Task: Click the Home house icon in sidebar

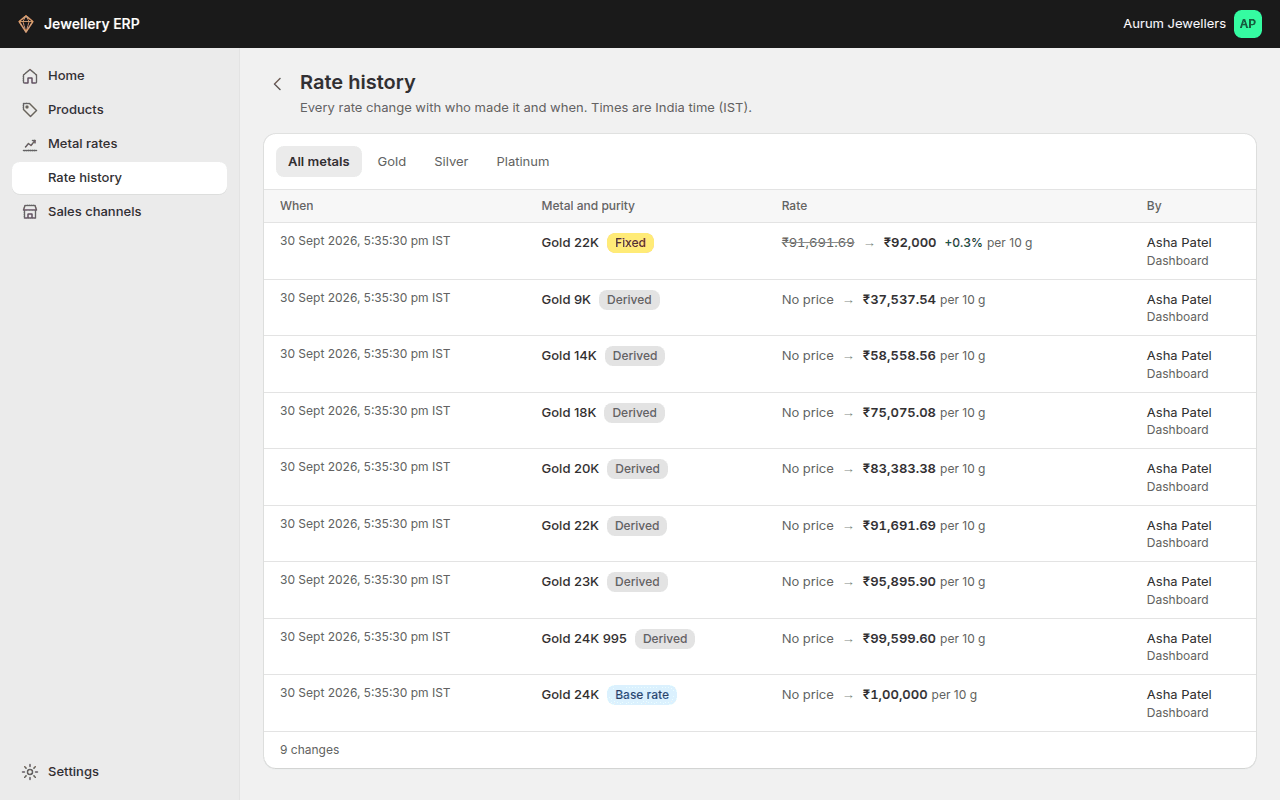Action: 30,76
